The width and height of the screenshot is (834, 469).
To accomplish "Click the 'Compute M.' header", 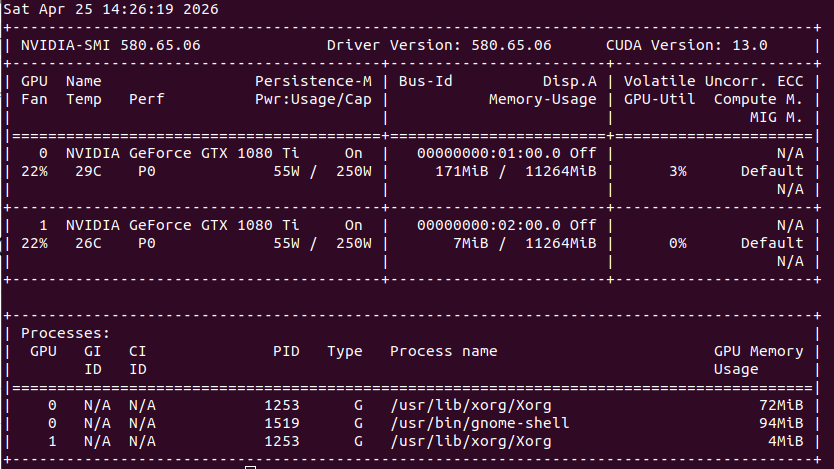I will tap(758, 99).
